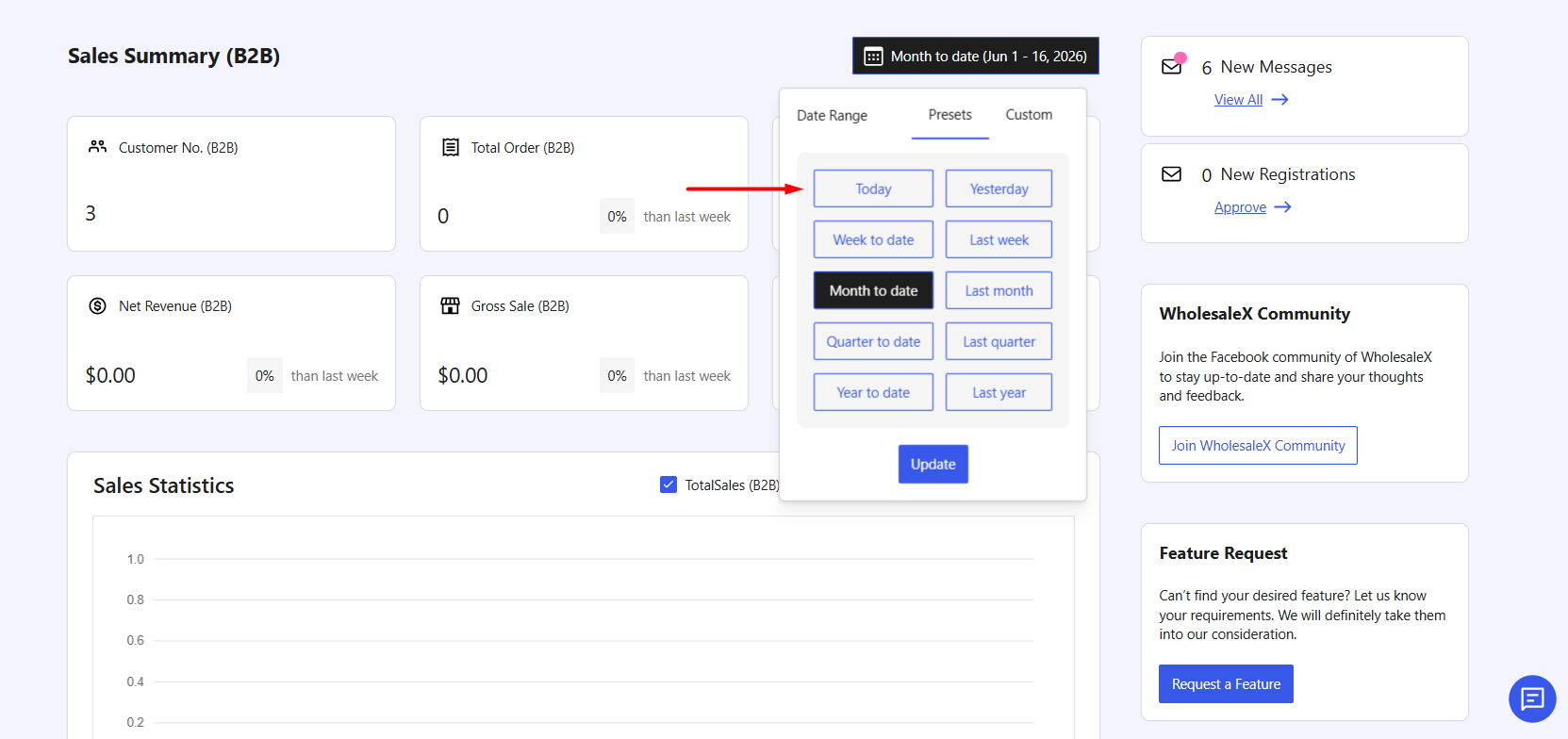Choose the Last year preset
This screenshot has width=1568, height=739.
[x=999, y=392]
